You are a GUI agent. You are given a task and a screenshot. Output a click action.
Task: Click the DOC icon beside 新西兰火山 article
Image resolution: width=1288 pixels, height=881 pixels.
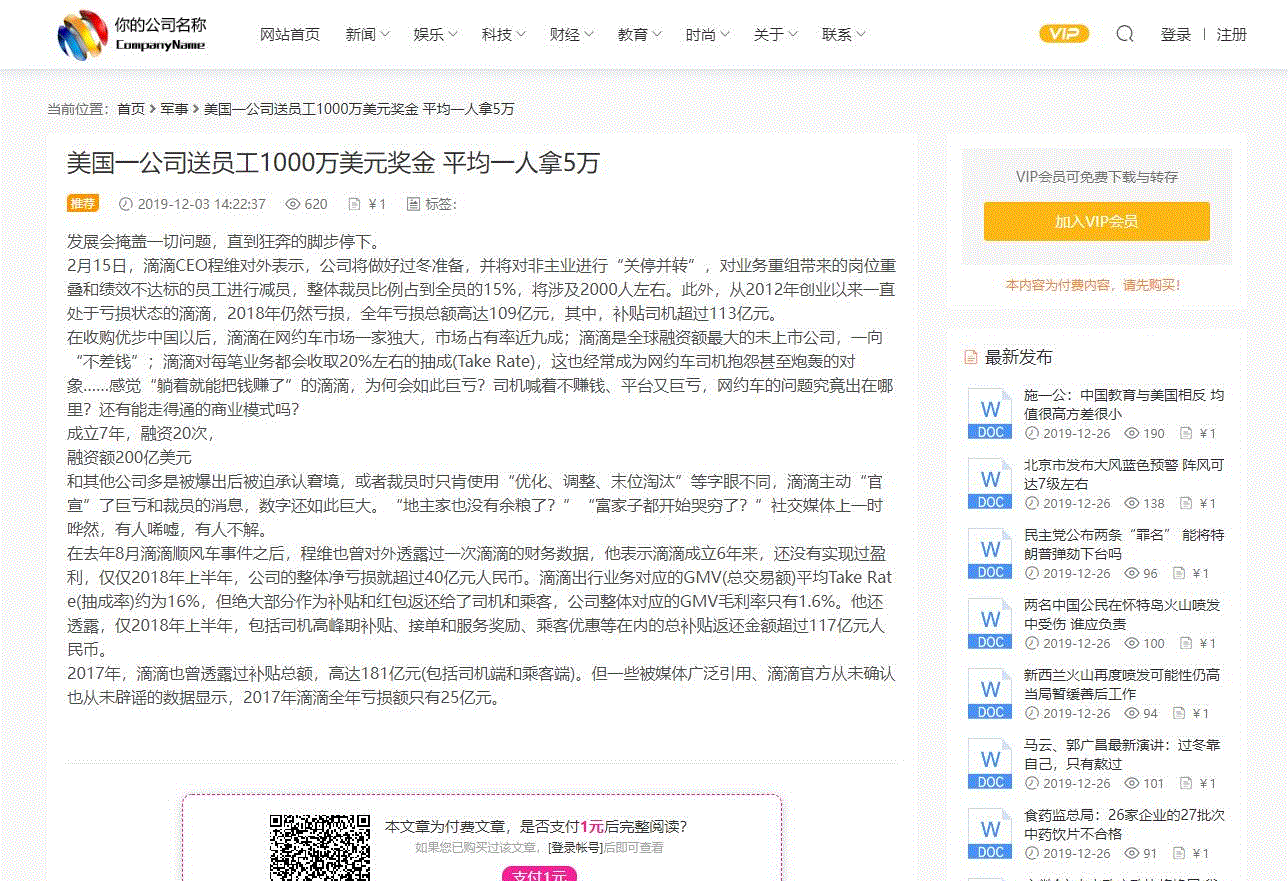tap(989, 693)
